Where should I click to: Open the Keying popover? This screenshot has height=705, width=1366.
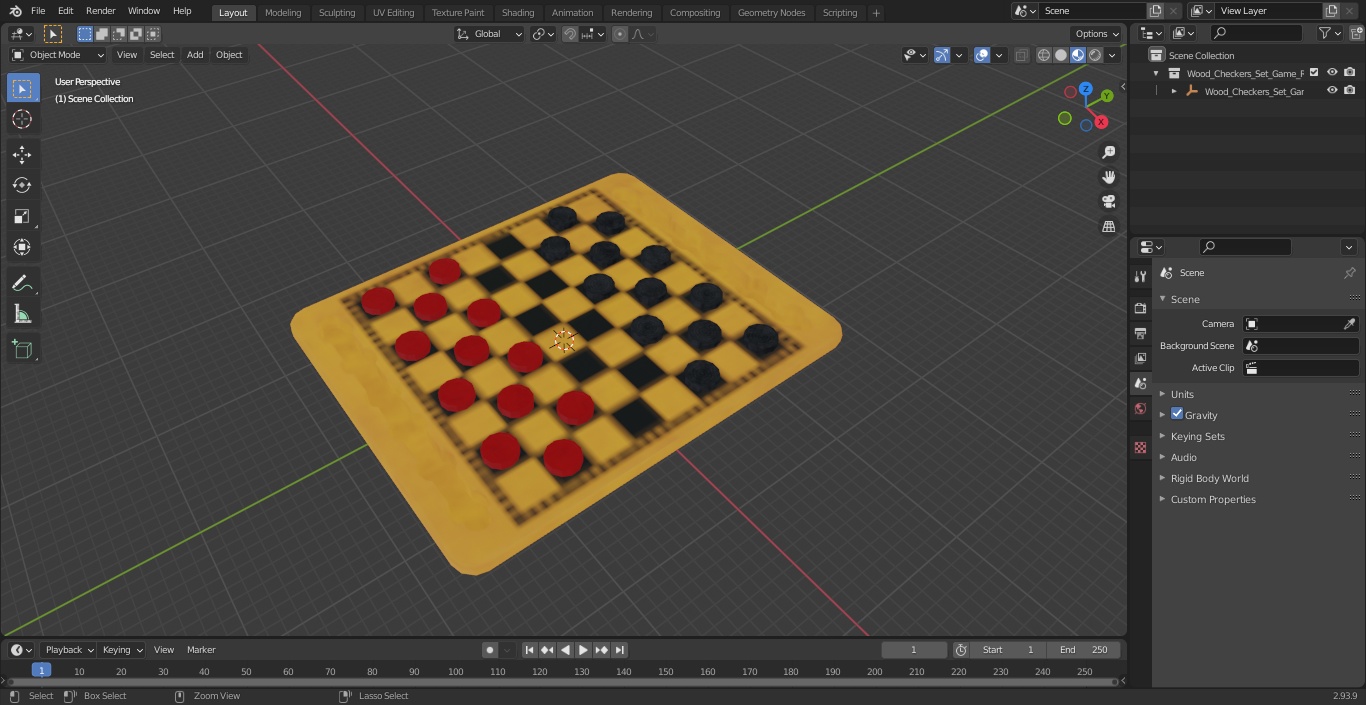pyautogui.click(x=122, y=650)
